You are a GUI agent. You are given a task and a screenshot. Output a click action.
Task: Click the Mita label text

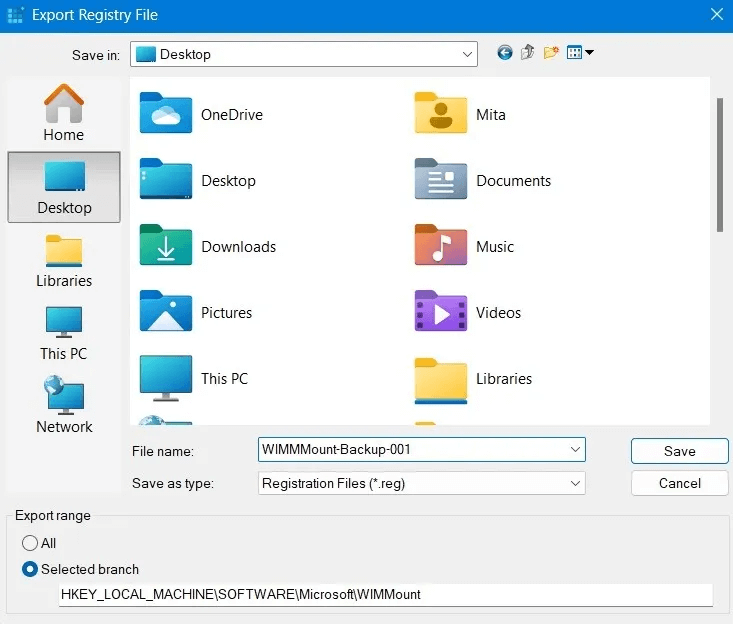(x=490, y=115)
